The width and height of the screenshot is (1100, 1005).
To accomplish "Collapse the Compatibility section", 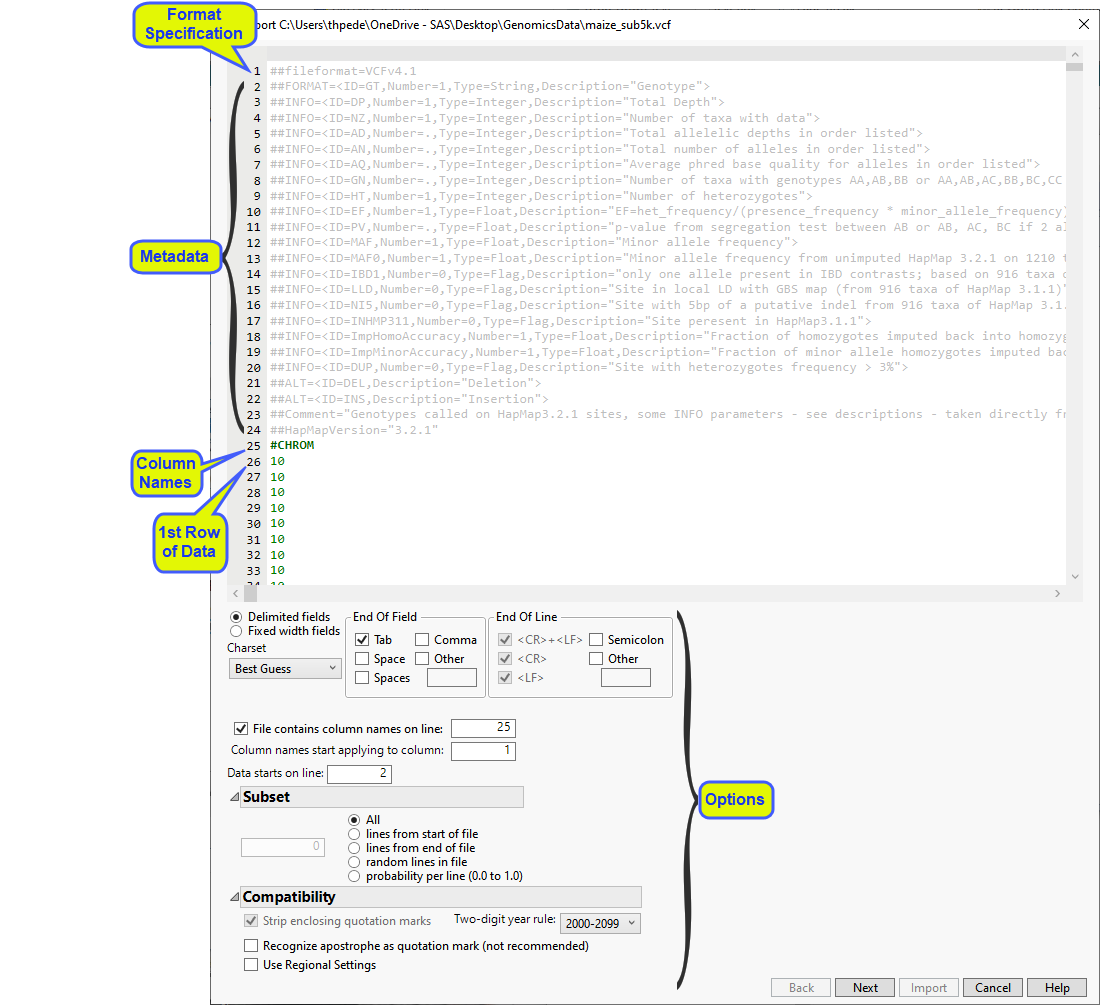I will [236, 896].
